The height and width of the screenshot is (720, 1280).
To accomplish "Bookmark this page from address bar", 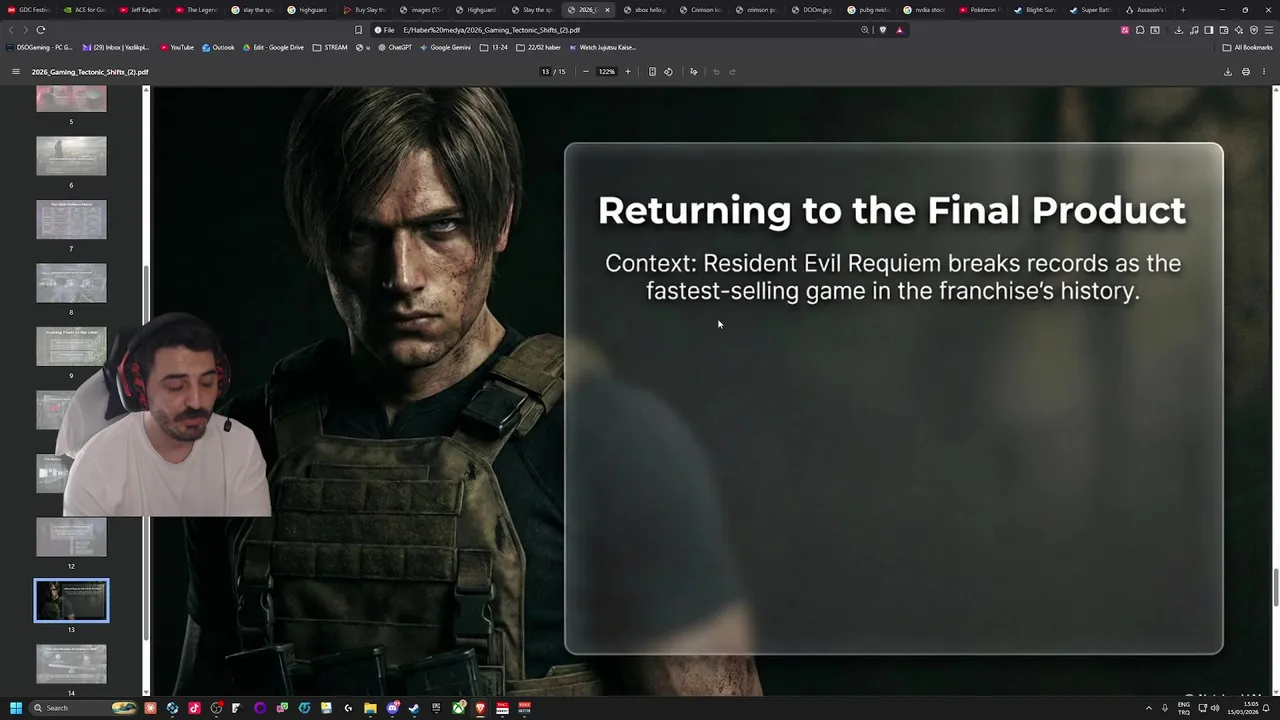I will click(x=359, y=30).
